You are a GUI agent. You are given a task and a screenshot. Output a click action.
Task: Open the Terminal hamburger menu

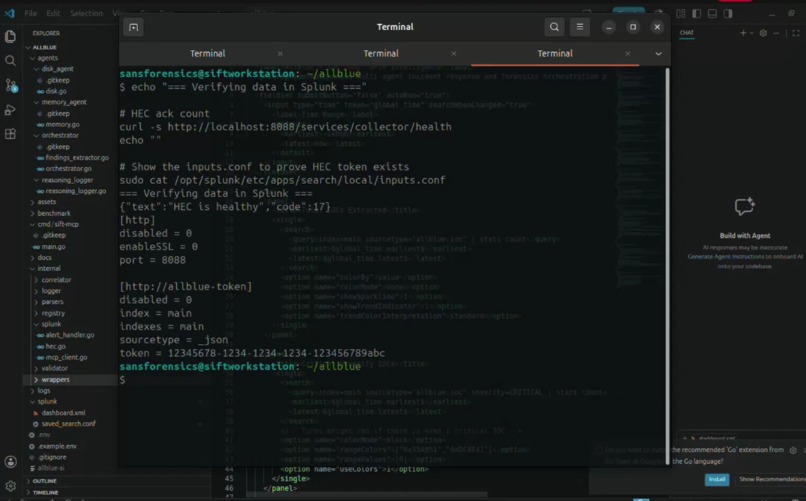click(x=580, y=27)
